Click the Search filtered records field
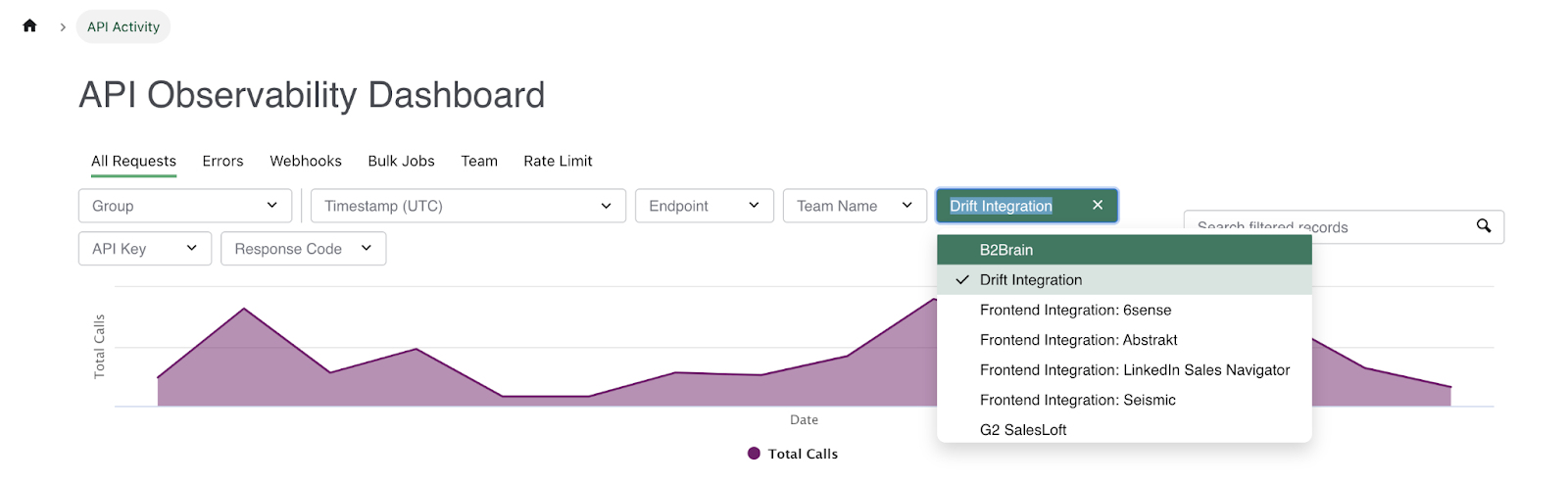1568x484 pixels. pyautogui.click(x=1323, y=227)
